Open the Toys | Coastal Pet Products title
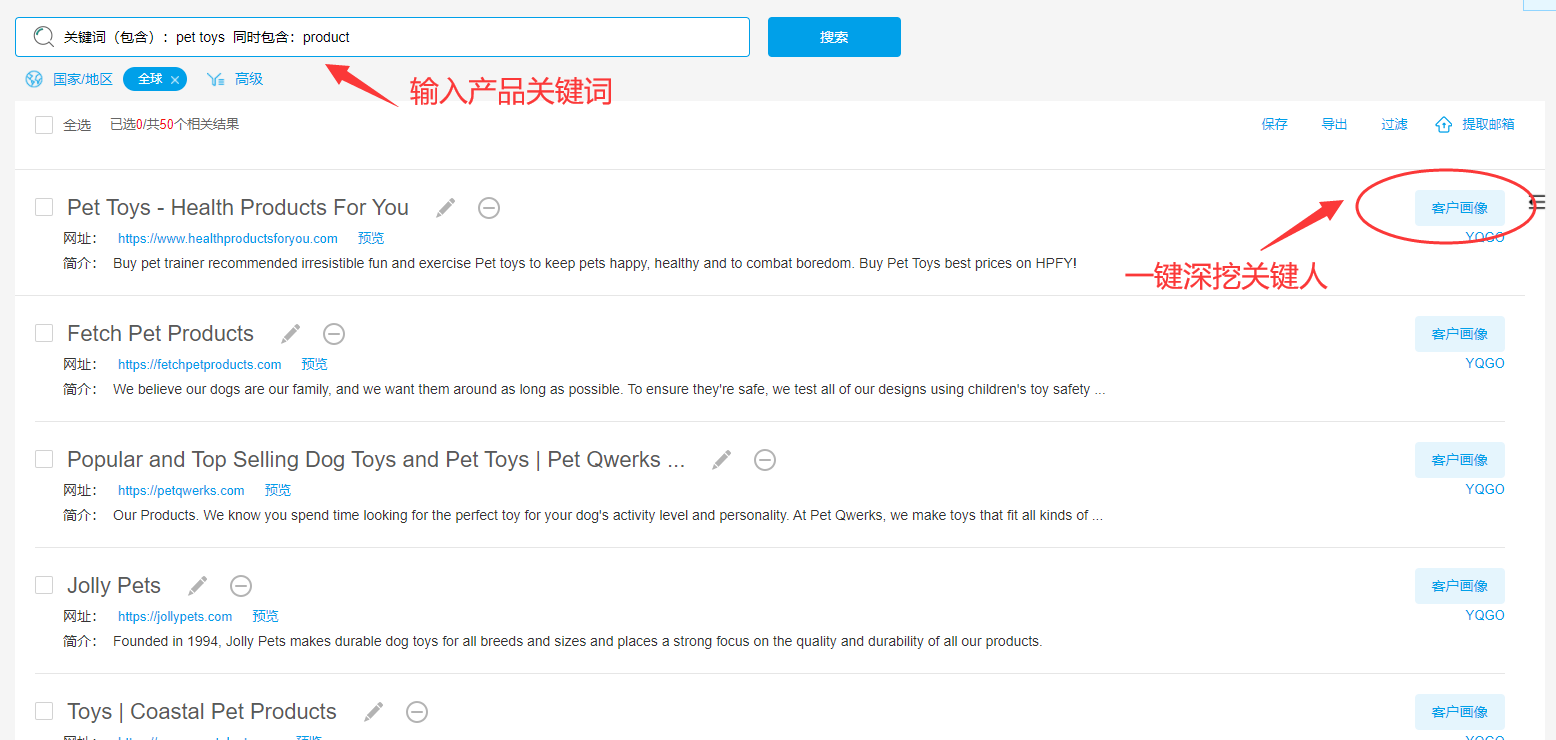The height and width of the screenshot is (740, 1556). pyautogui.click(x=202, y=711)
